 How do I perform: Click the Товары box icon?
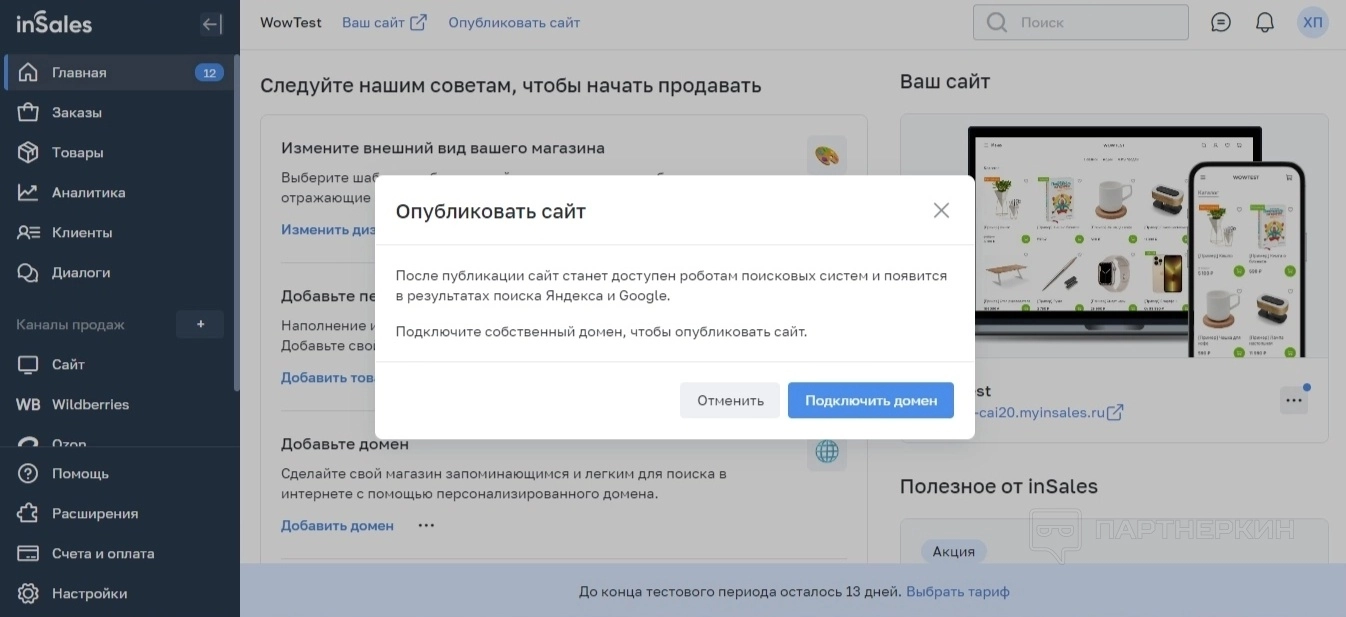28,152
